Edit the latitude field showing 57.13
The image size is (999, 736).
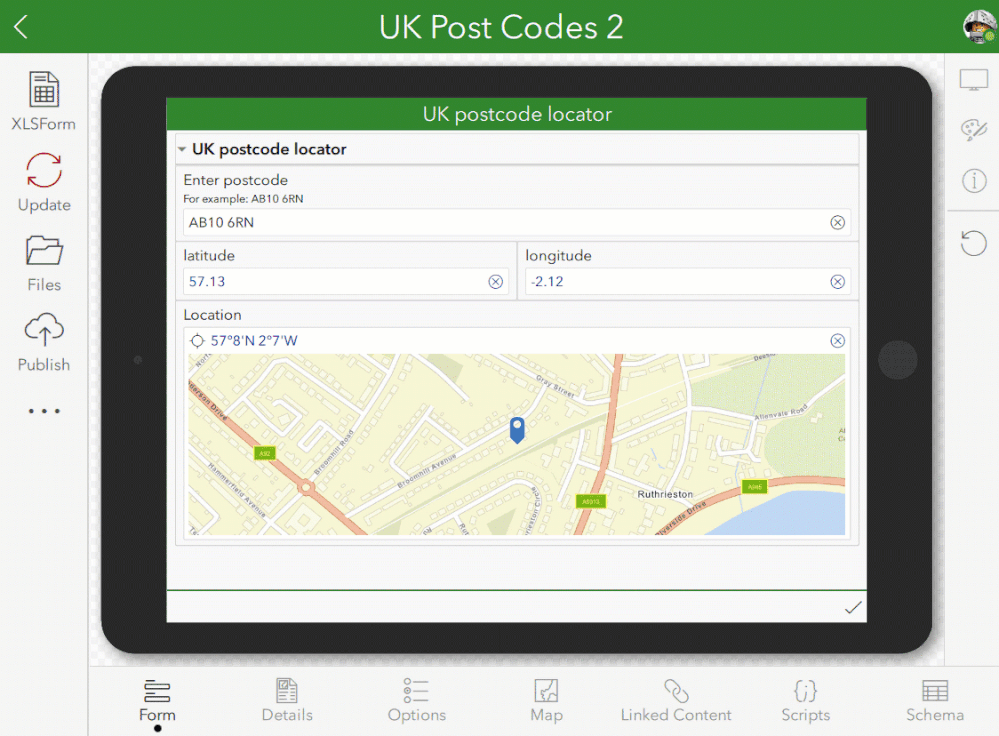(x=345, y=282)
